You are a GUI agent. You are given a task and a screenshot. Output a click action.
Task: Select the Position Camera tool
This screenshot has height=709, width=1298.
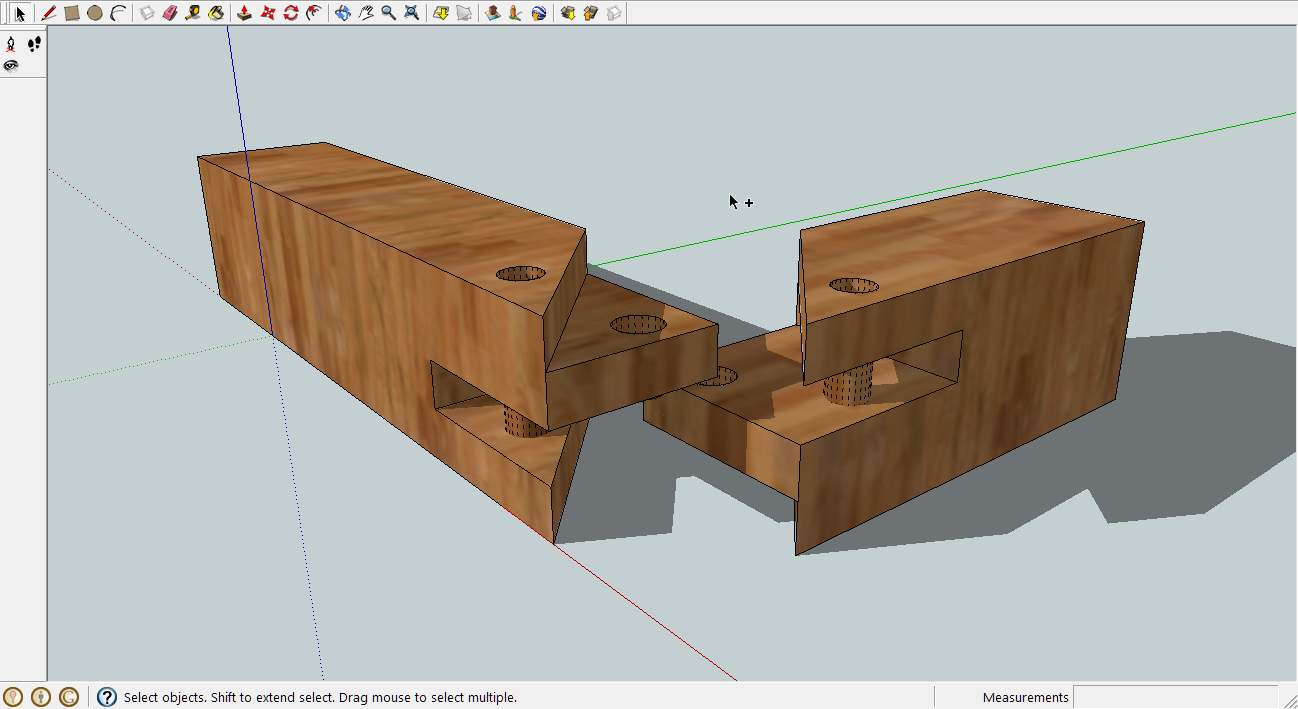pos(11,44)
